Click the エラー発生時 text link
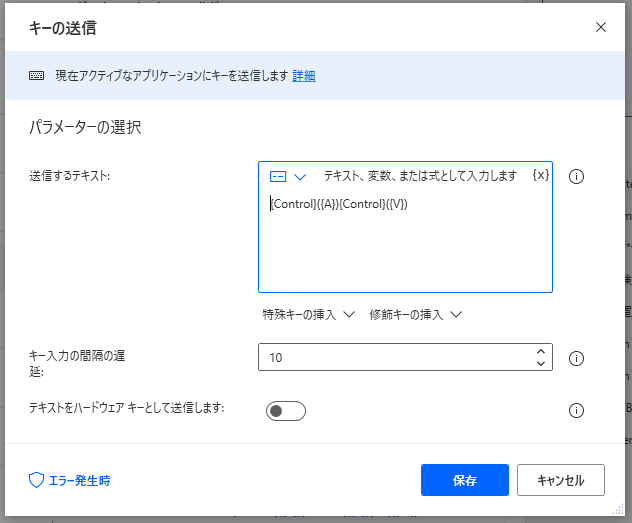632x523 pixels. click(x=80, y=480)
